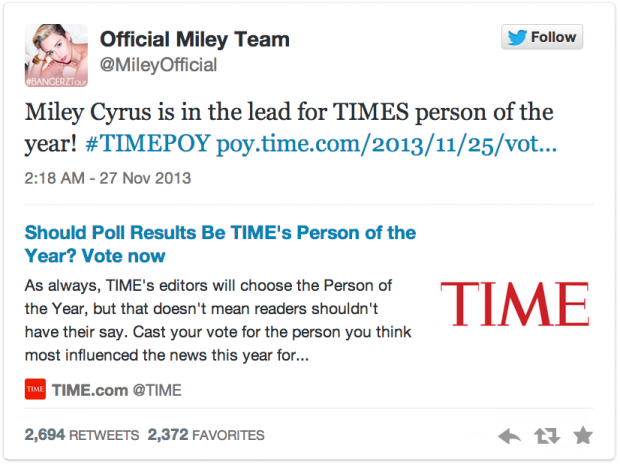620x464 pixels.
Task: Open the Official Miley Team profile picture
Action: [x=56, y=55]
